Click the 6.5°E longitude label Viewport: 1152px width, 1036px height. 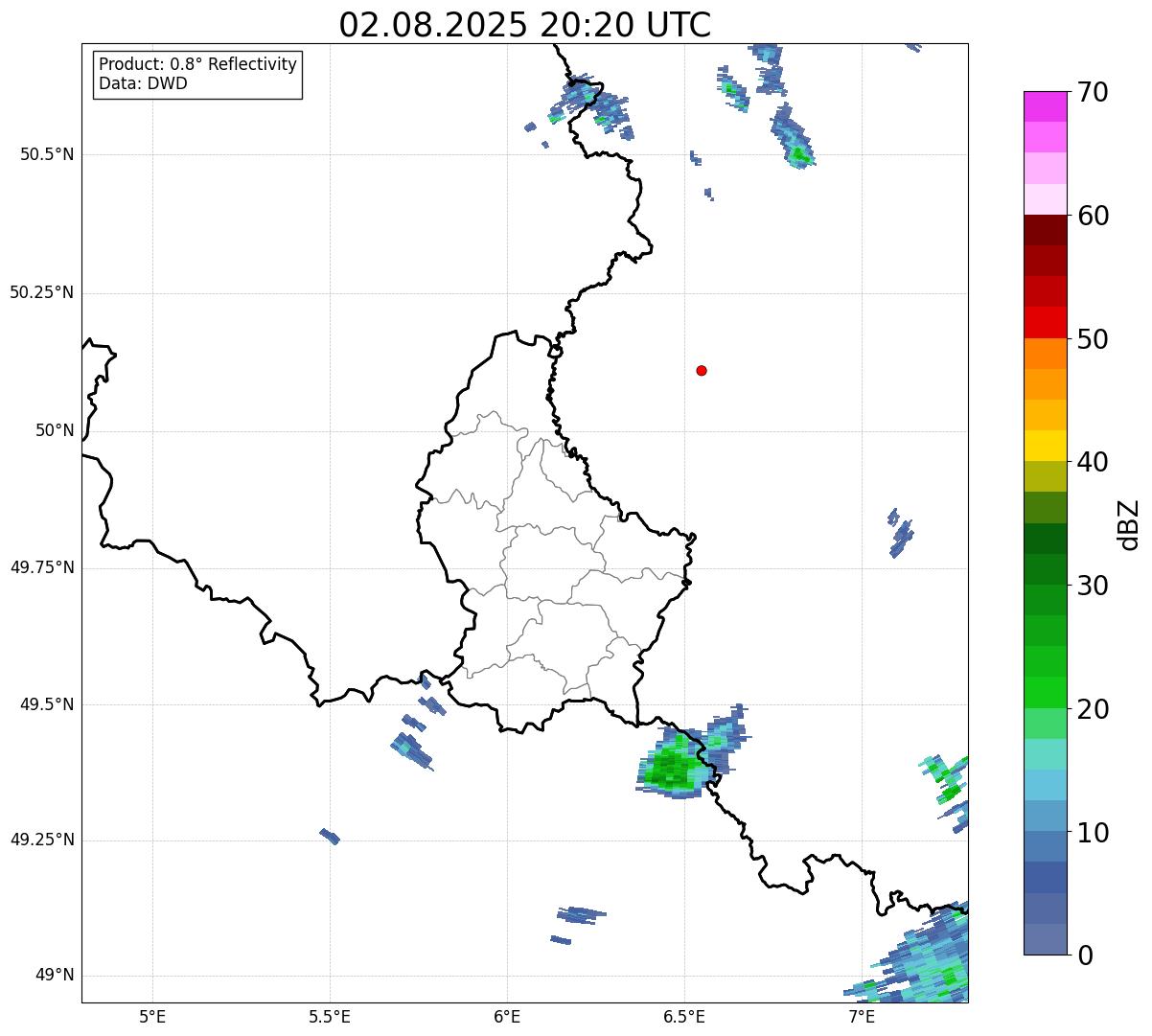(x=684, y=1016)
